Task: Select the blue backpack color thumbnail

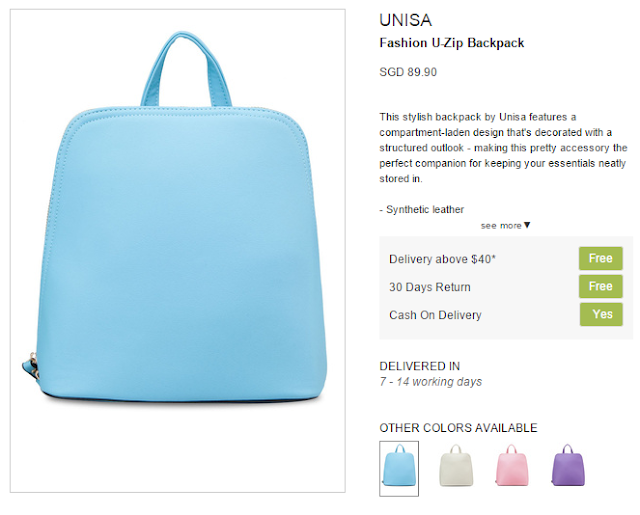Action: (399, 468)
